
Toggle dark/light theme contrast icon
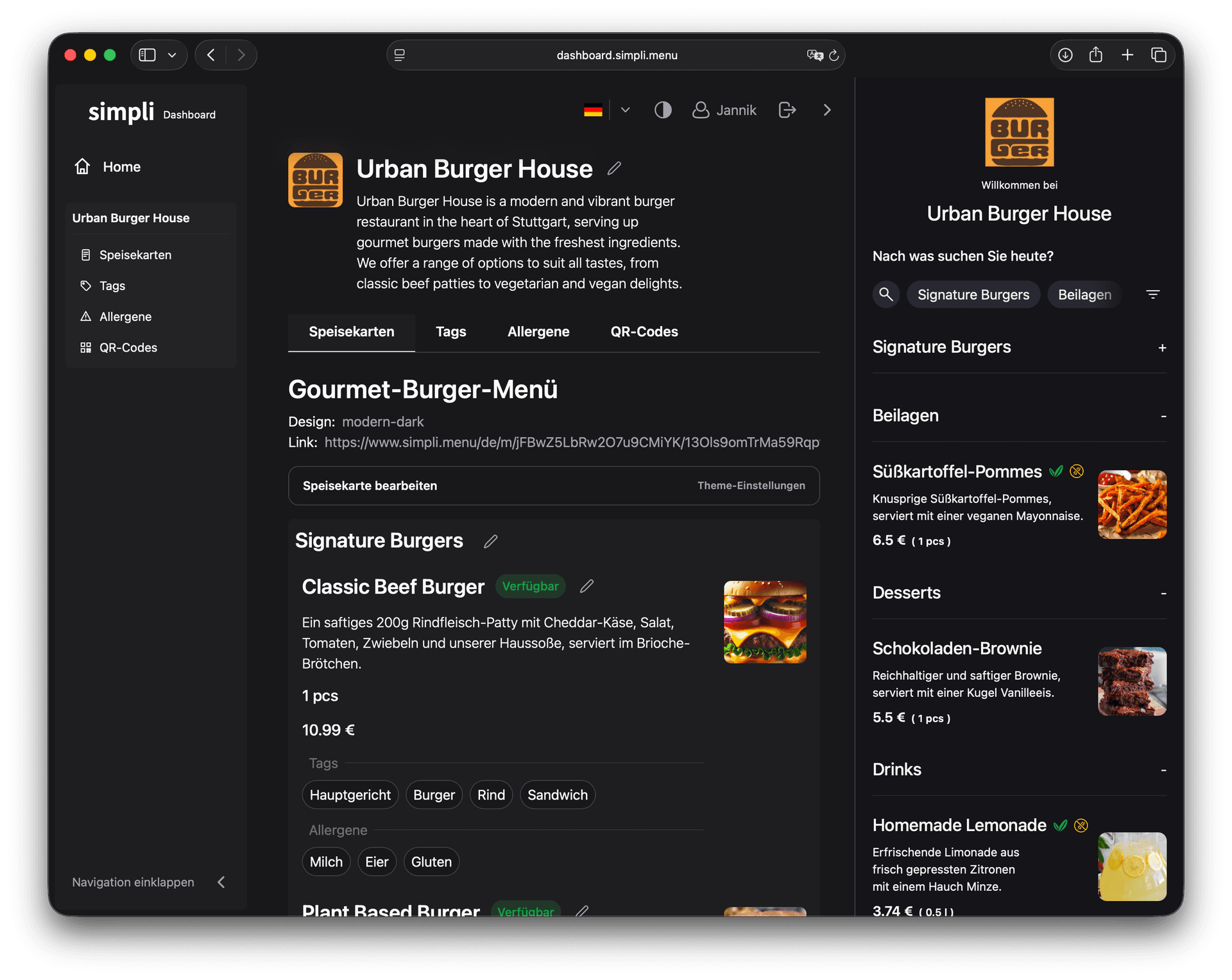(663, 110)
